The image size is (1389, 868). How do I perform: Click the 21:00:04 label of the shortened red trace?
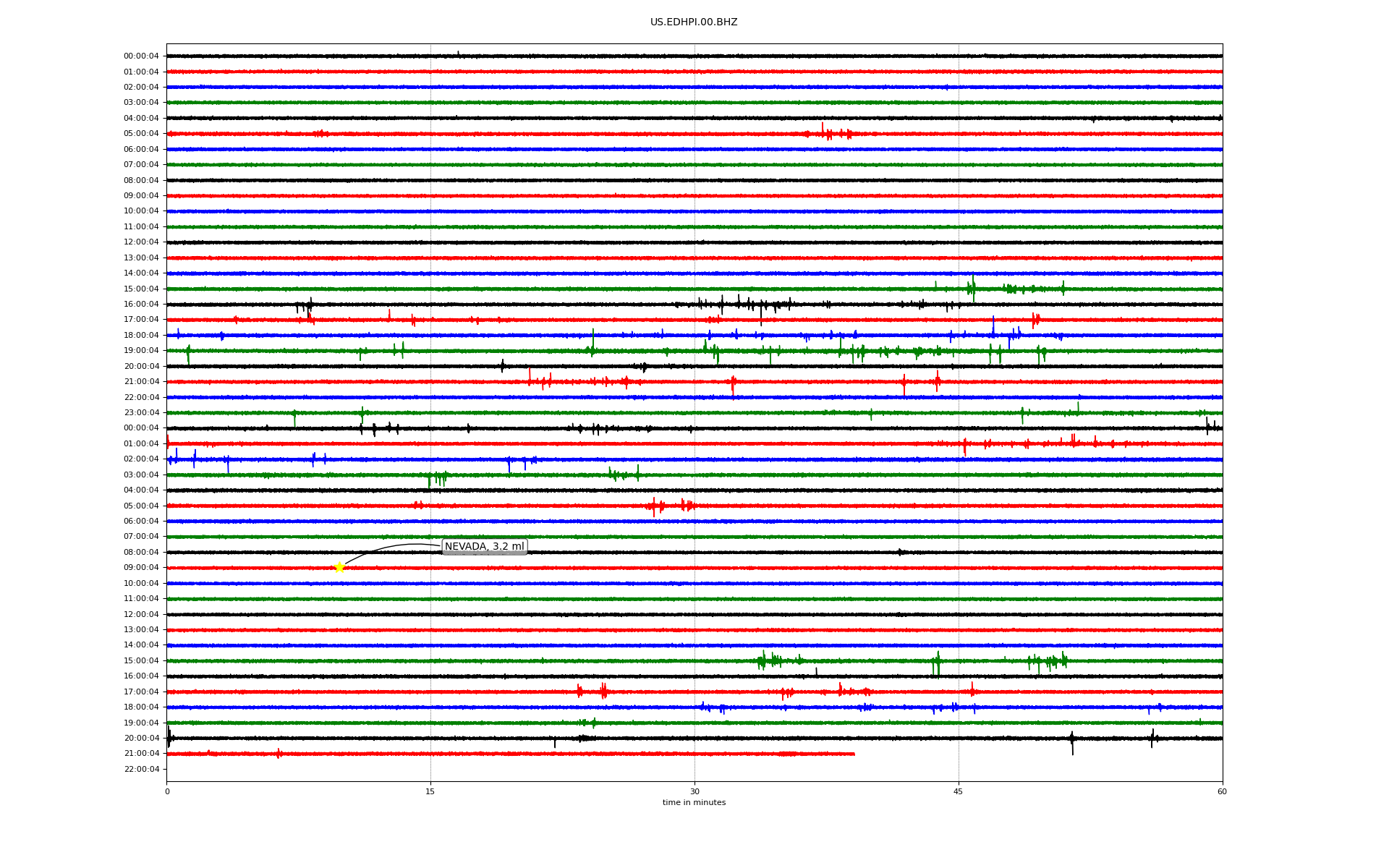click(x=141, y=754)
